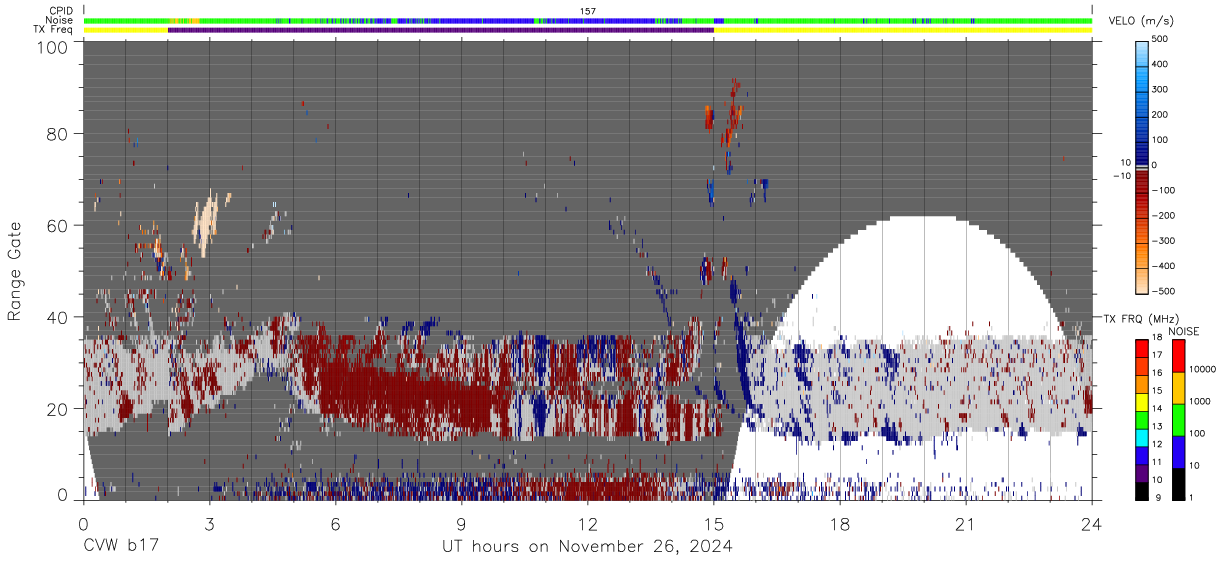Click the Range Gate axis label
1228x567 pixels.
(15, 270)
